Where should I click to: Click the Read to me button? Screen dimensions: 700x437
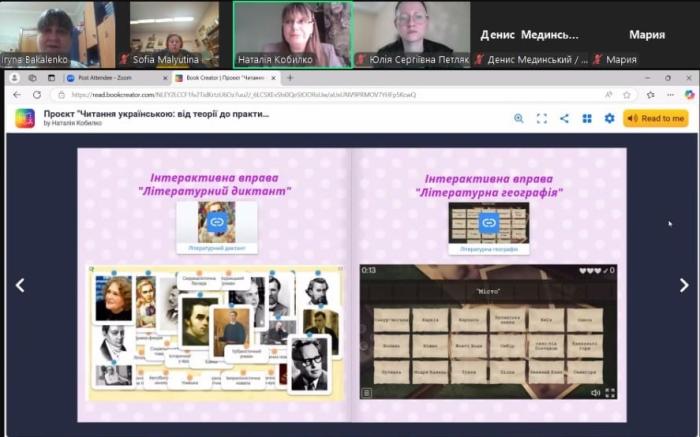[x=655, y=118]
